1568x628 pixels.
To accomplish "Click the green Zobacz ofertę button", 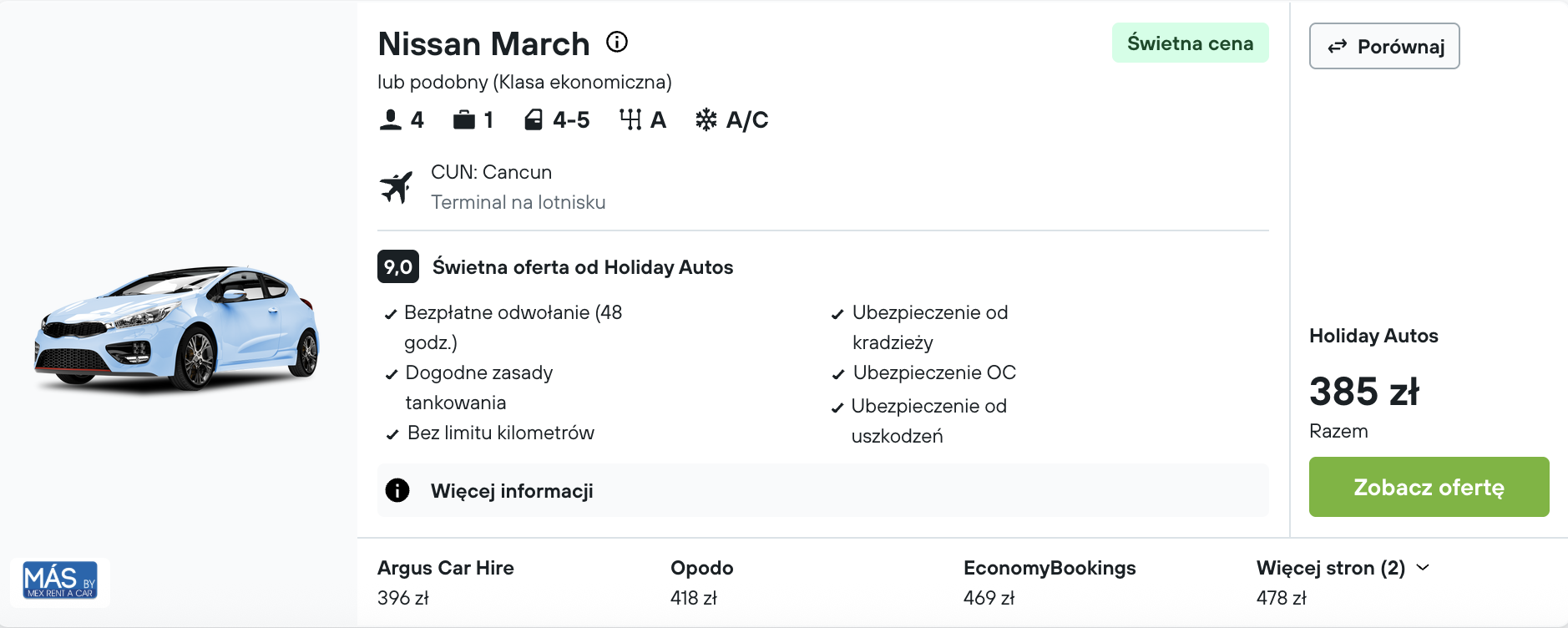I will click(x=1429, y=487).
